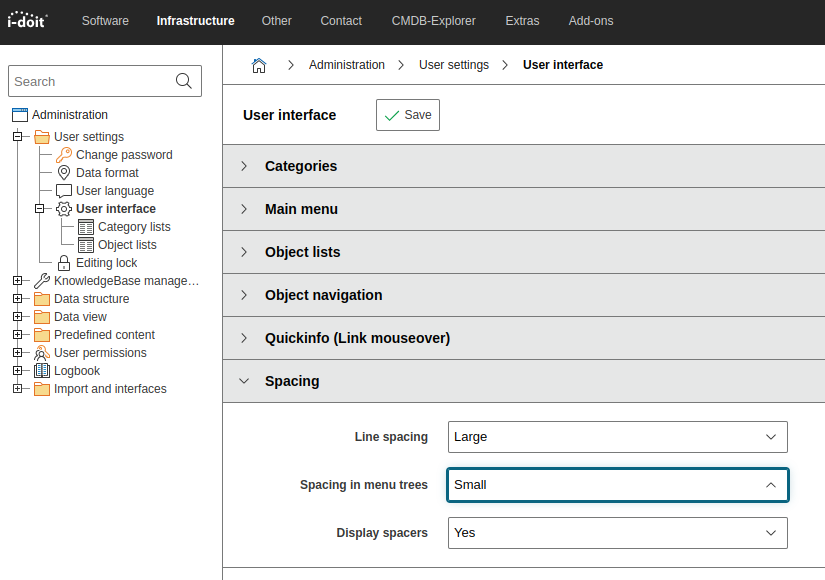Select Category lists in the tree
Viewport: 825px width, 580px height.
[x=134, y=227]
